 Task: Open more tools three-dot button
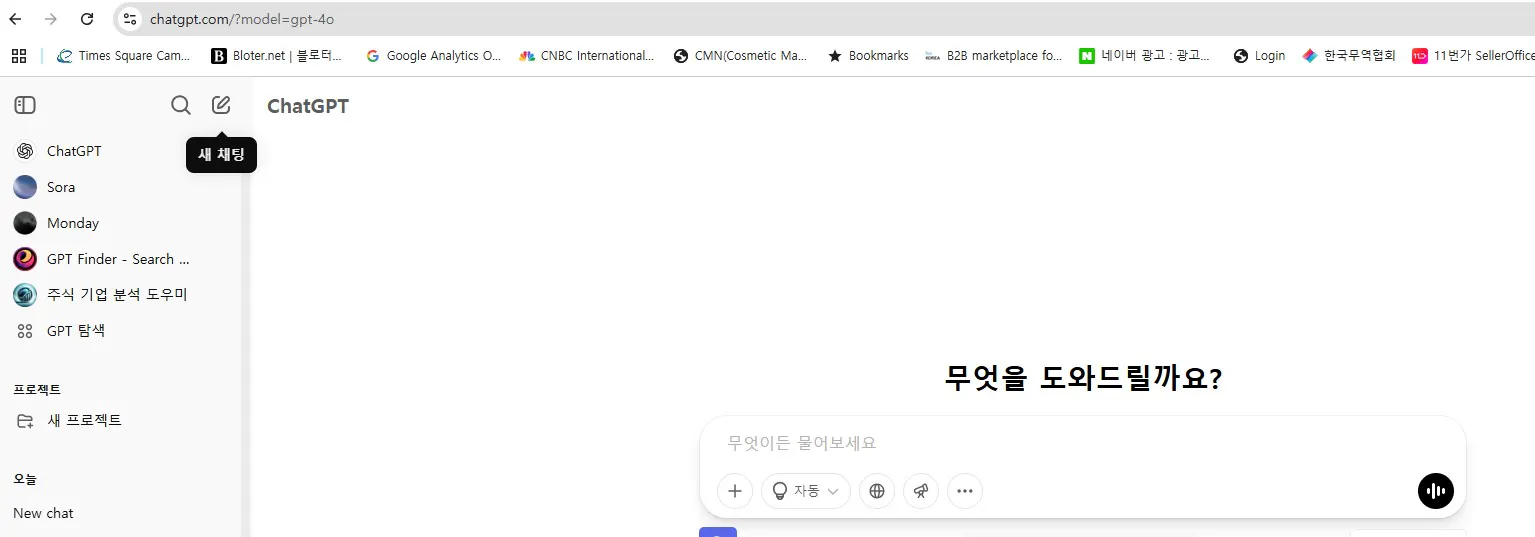point(965,491)
